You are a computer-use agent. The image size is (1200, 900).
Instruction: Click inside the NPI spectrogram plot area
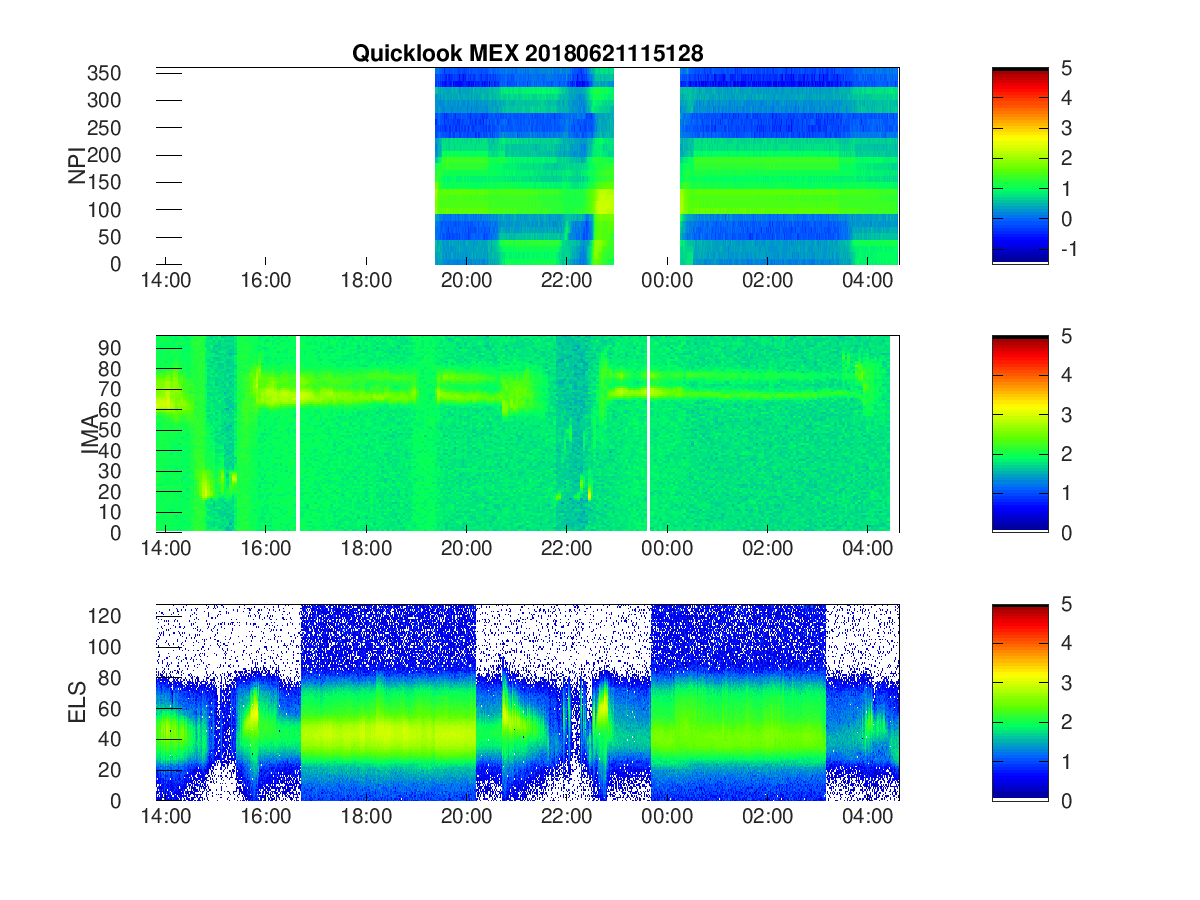click(x=527, y=165)
